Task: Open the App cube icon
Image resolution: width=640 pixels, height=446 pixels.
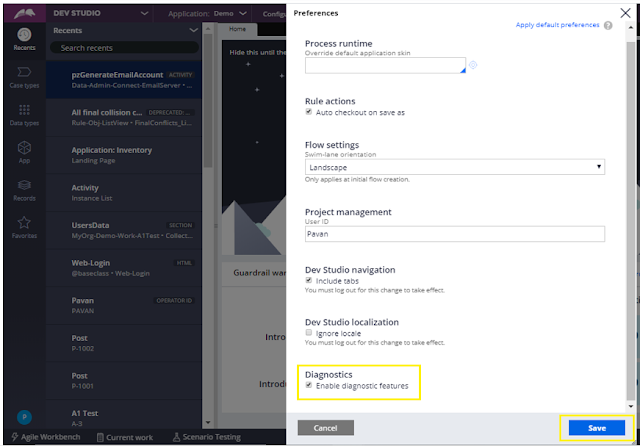Action: 24,147
